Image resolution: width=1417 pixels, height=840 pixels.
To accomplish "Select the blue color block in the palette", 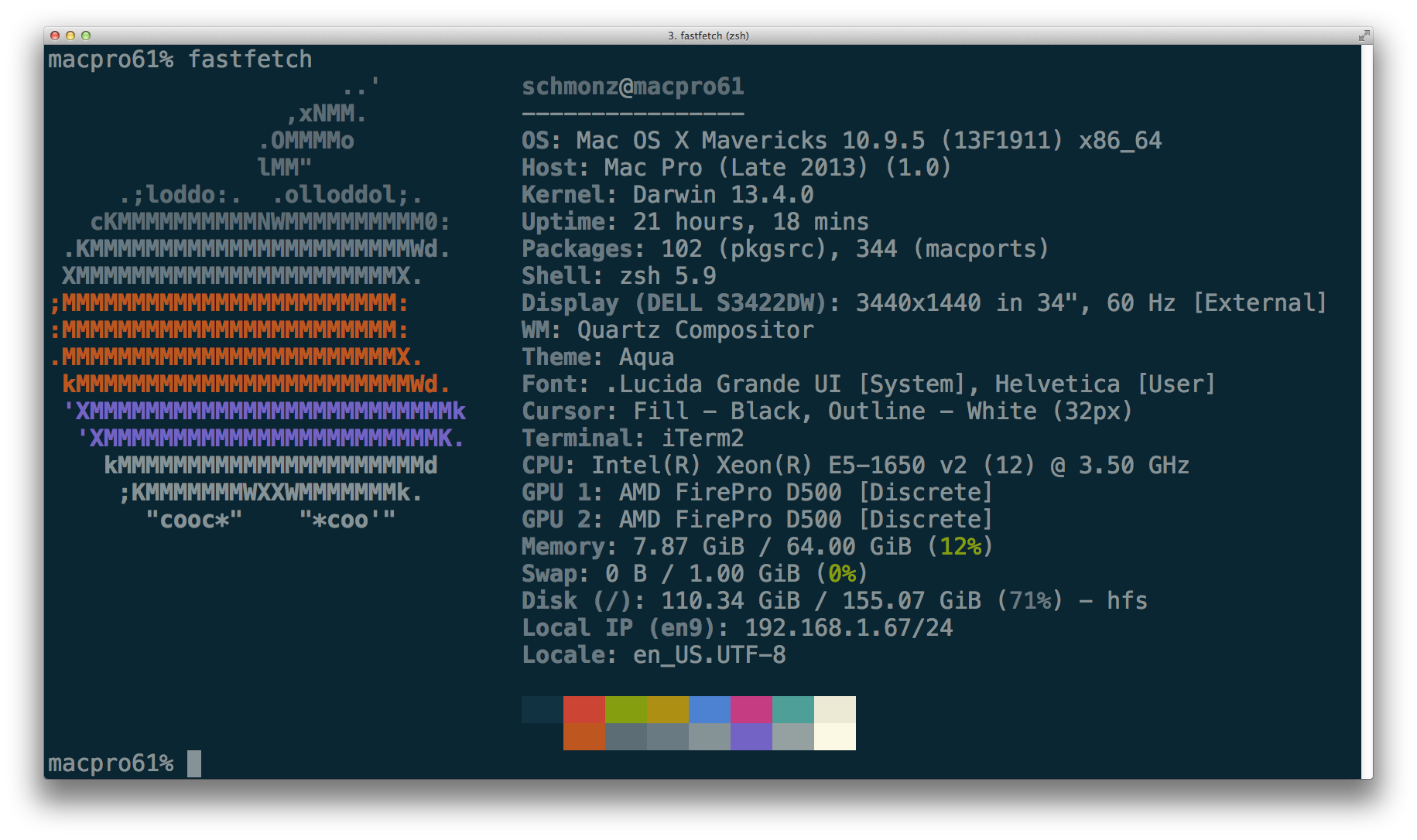I will click(x=709, y=709).
